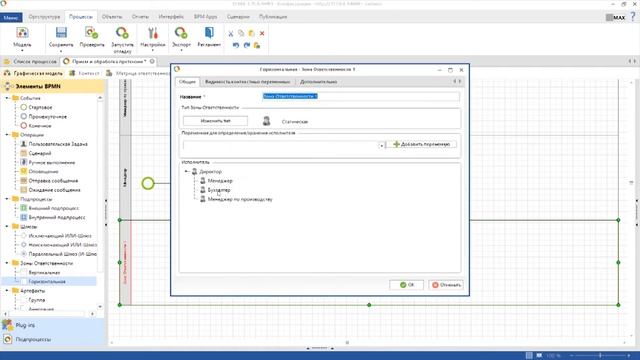Screen dimensions: 640x360
Task: Open the Модель button dropdown arrow
Action: [22, 51]
